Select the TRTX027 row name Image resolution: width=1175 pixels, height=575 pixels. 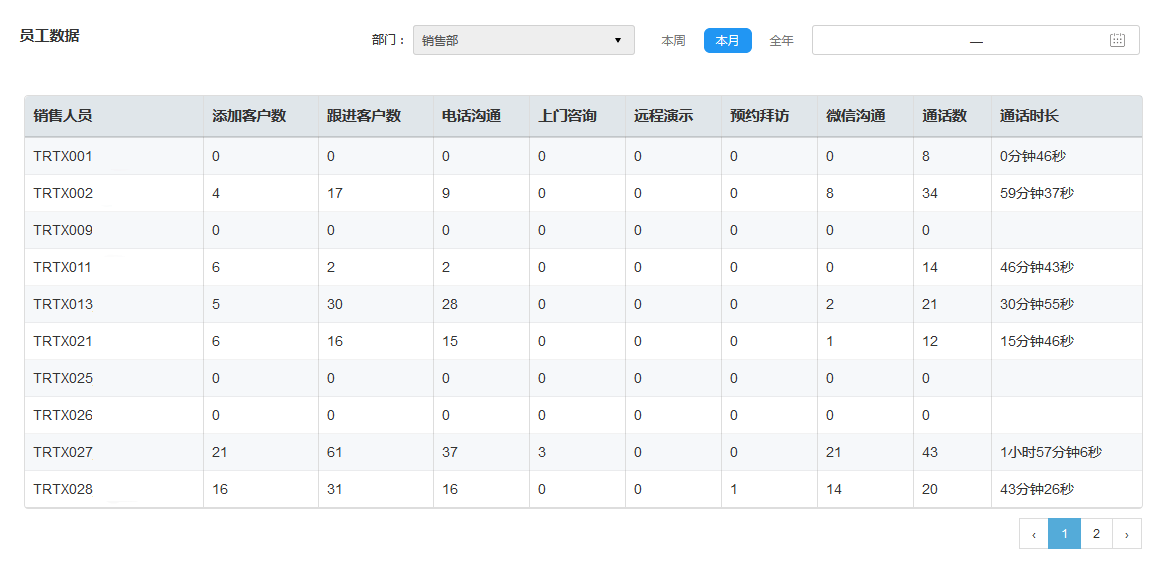pyautogui.click(x=63, y=452)
